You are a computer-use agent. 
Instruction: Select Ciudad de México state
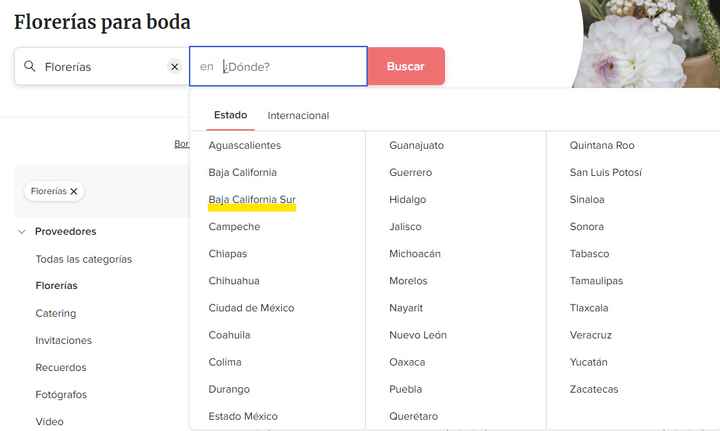(x=251, y=308)
